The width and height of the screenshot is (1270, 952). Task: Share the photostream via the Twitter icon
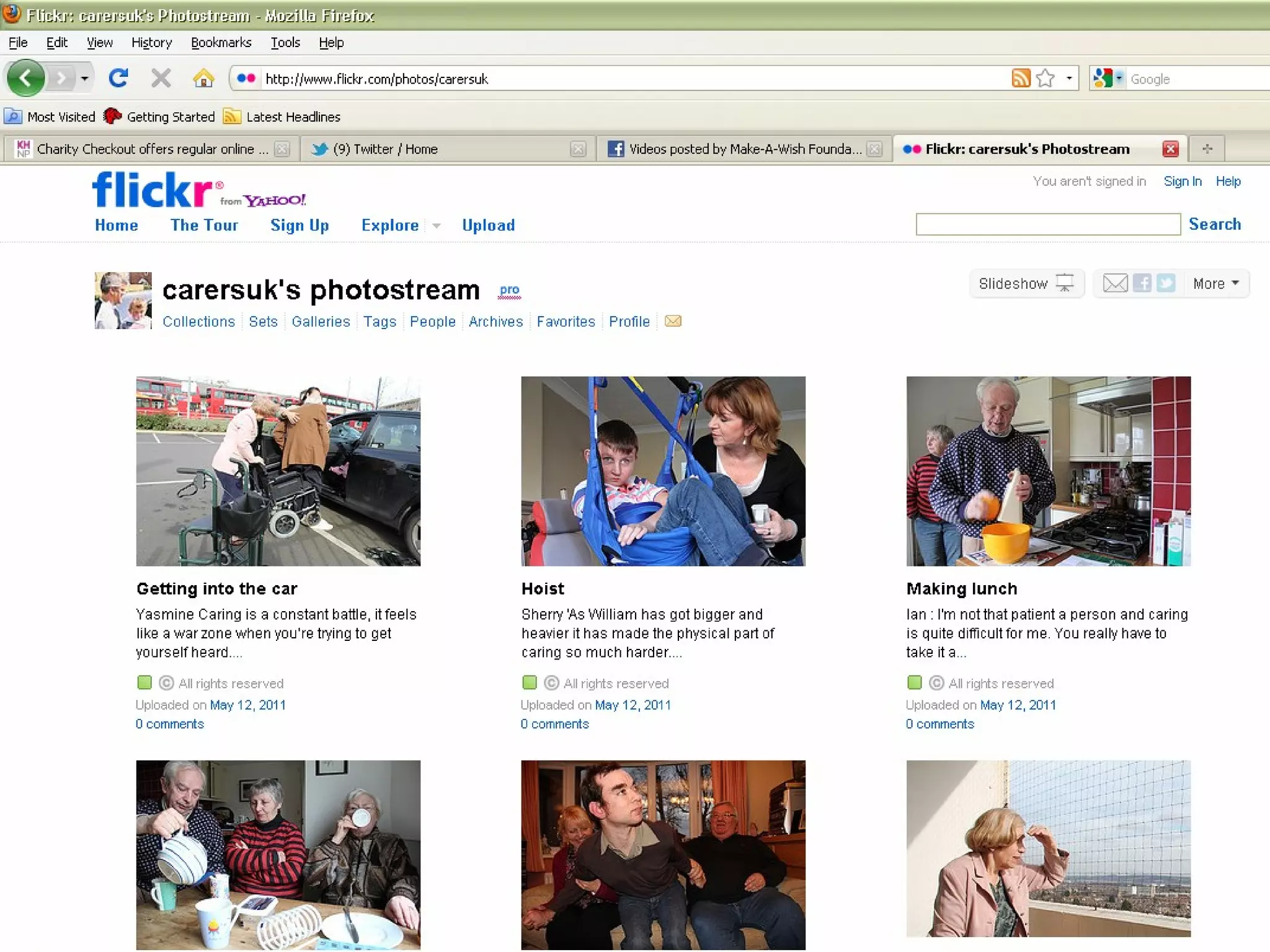pyautogui.click(x=1166, y=284)
